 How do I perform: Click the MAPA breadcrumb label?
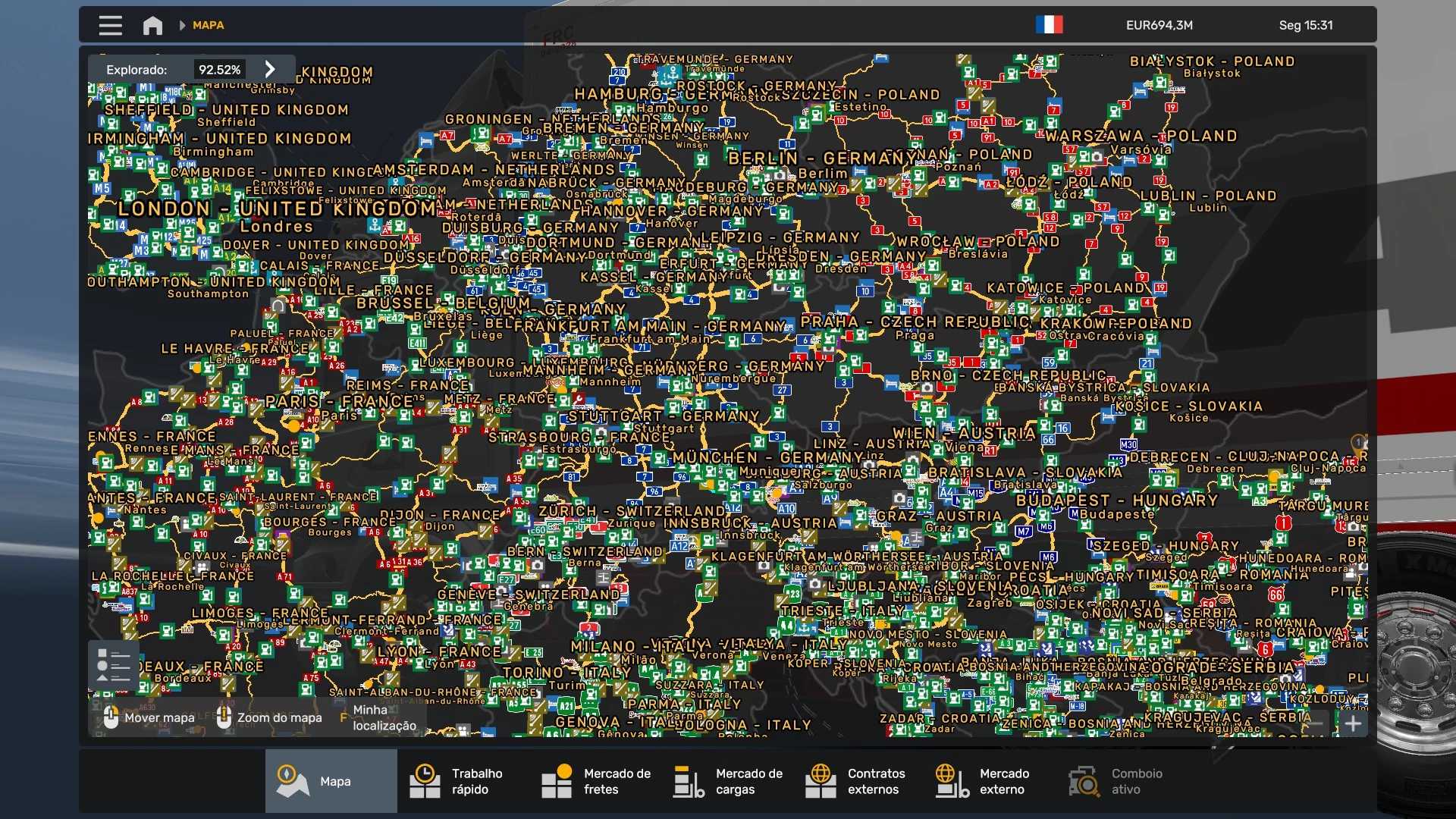click(x=208, y=25)
